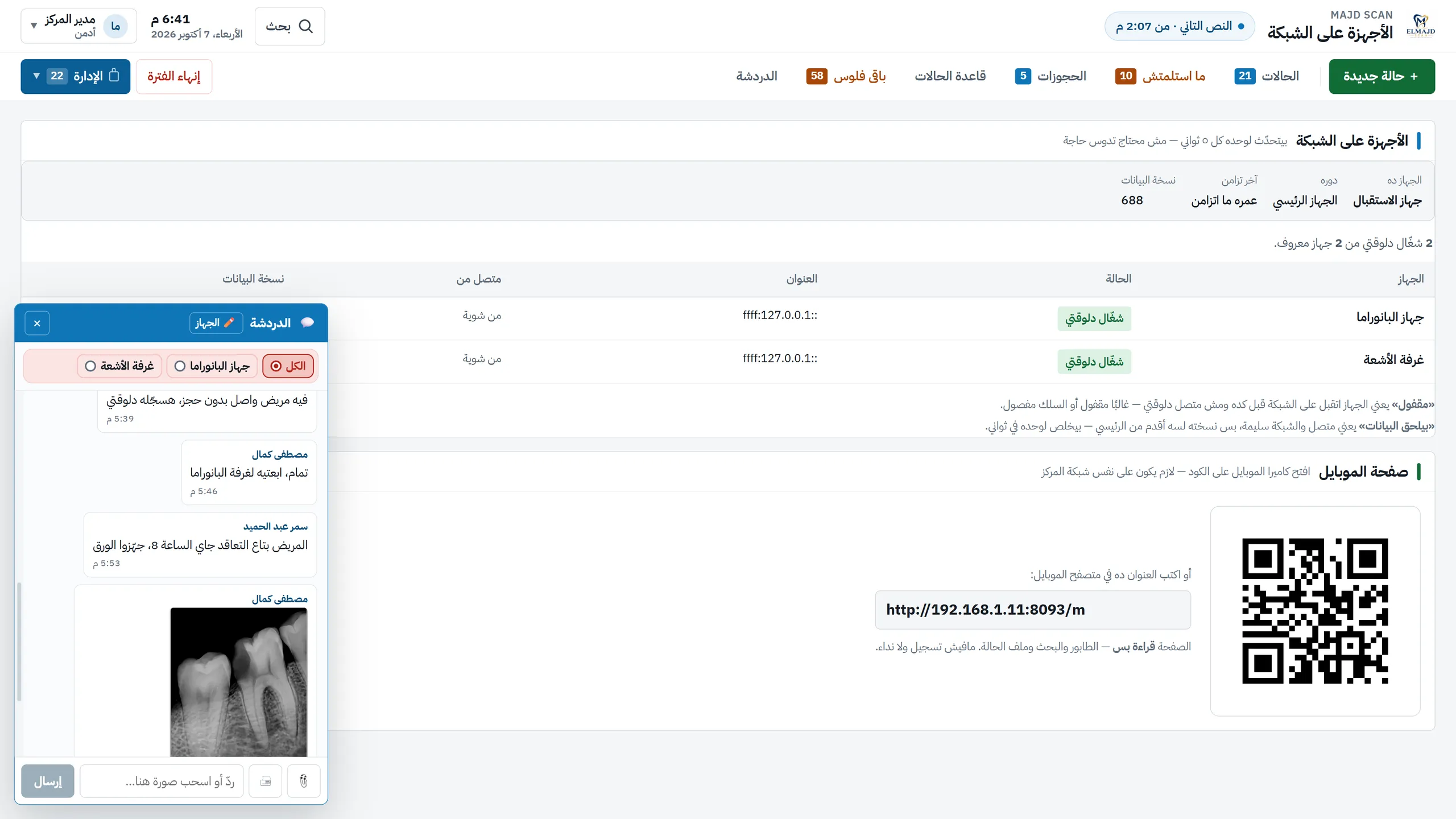Click the غرفة الأشعة device name in table
Viewport: 1456px width, 819px height.
coord(1393,359)
